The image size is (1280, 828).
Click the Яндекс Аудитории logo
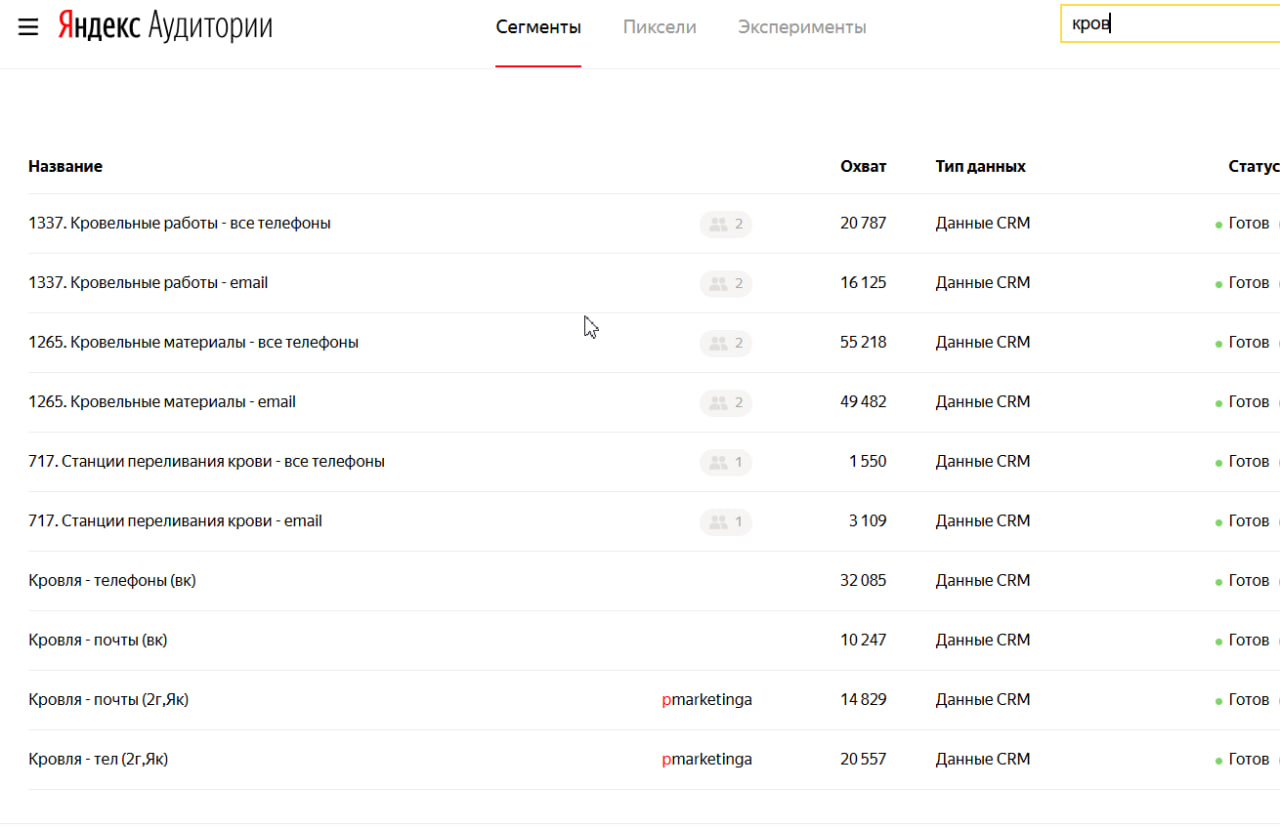click(165, 27)
